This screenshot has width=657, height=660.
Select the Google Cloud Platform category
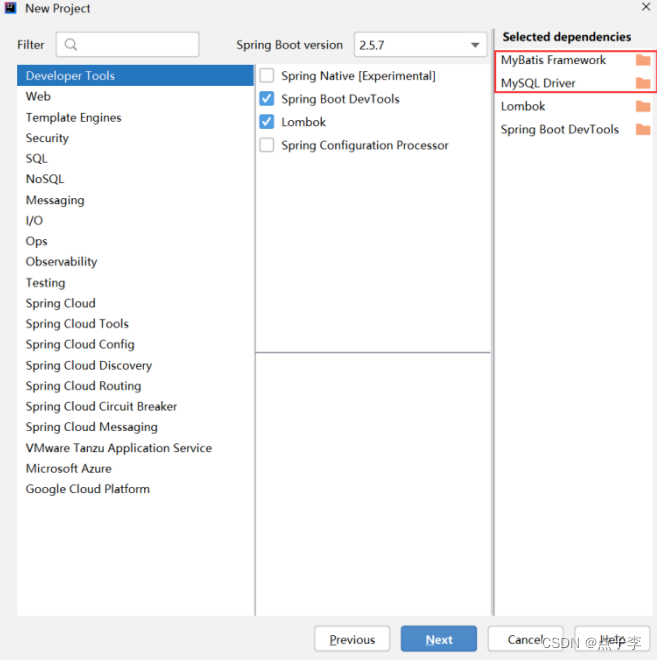[135, 489]
